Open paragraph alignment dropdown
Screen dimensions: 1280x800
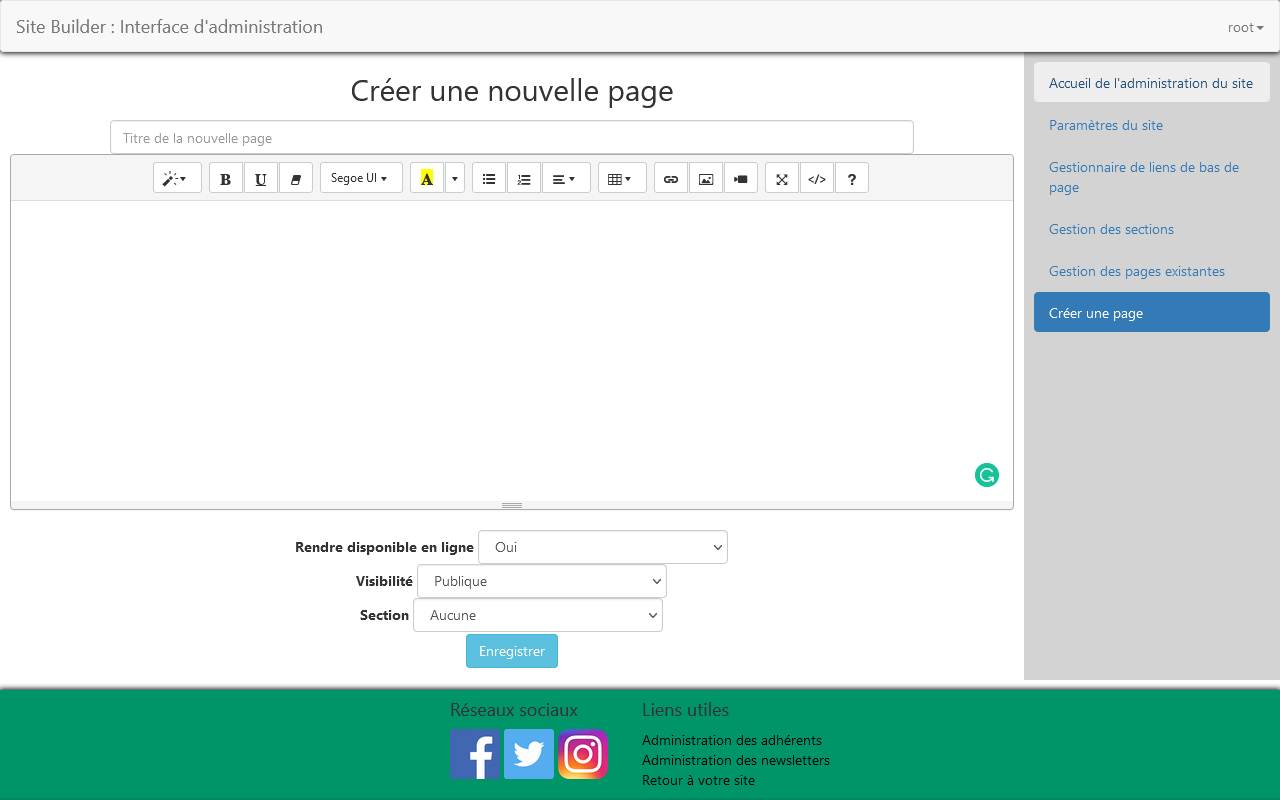(x=566, y=178)
